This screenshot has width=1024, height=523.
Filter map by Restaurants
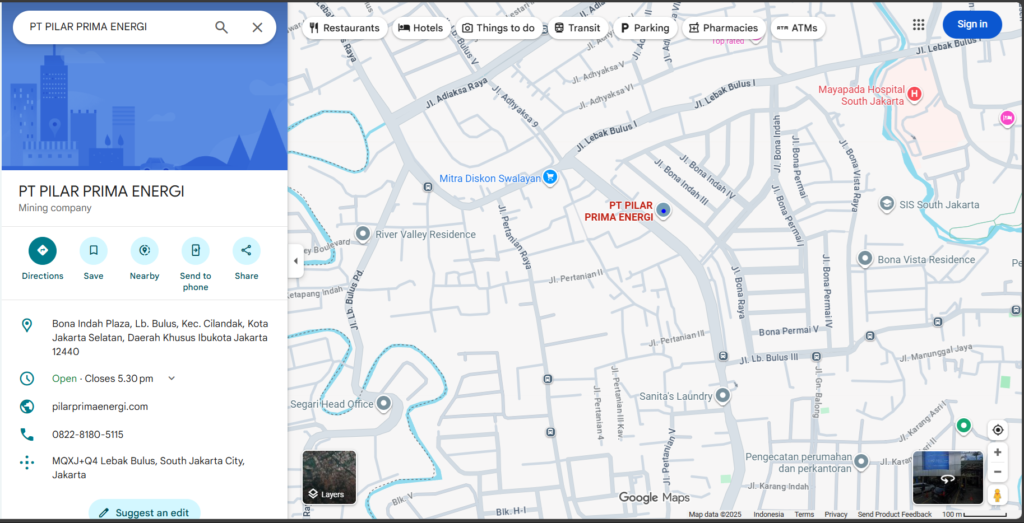click(x=345, y=28)
